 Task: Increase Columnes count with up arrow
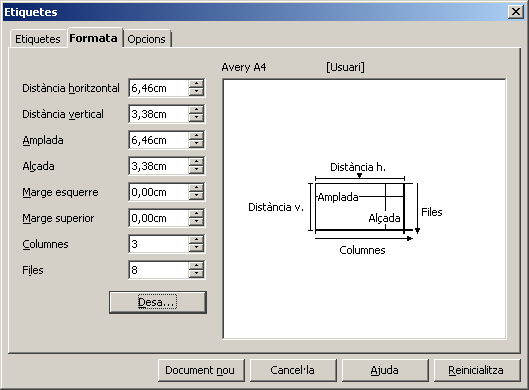[x=196, y=240]
